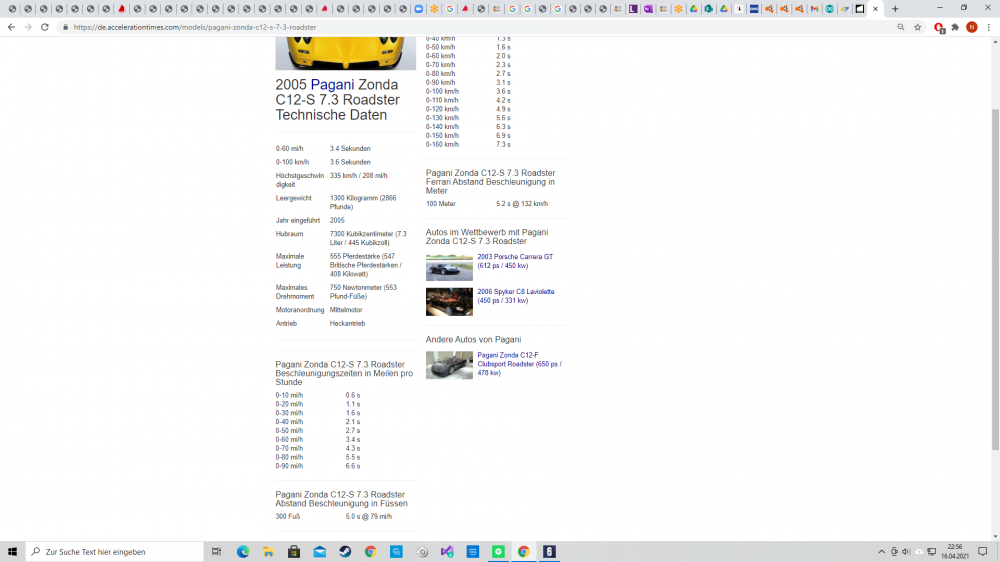Screen dimensions: 1000x562
Task: Open Pagani Zonda C12-F Clubsport Roadster link
Action: (x=519, y=364)
